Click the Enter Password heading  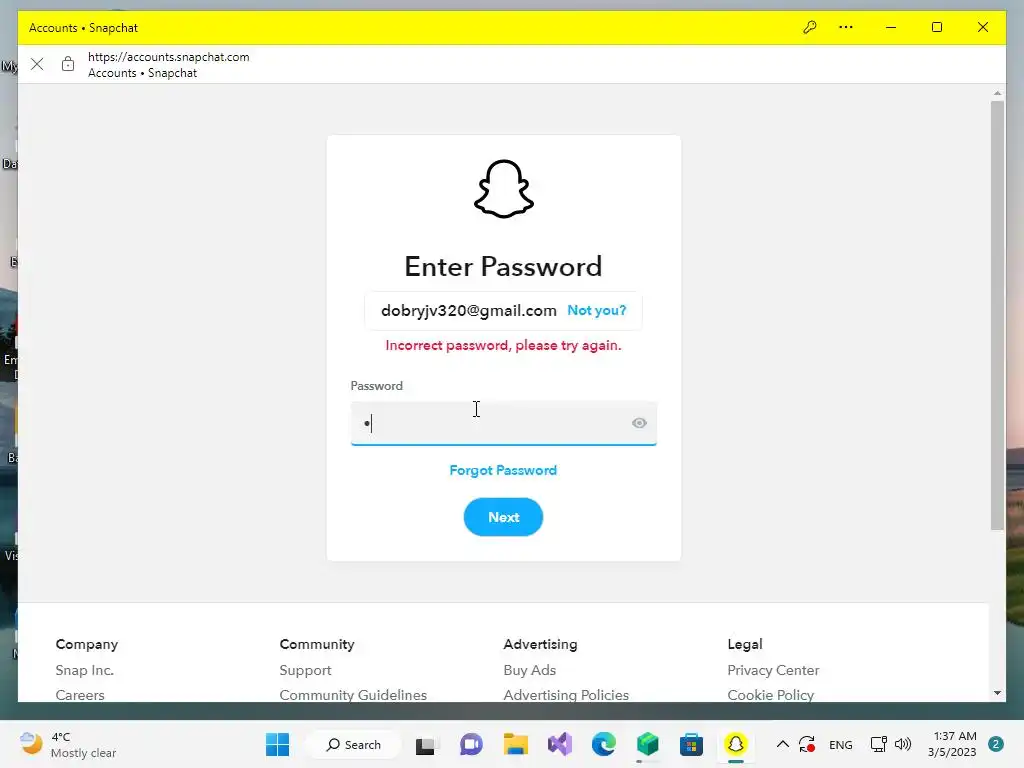(x=503, y=266)
